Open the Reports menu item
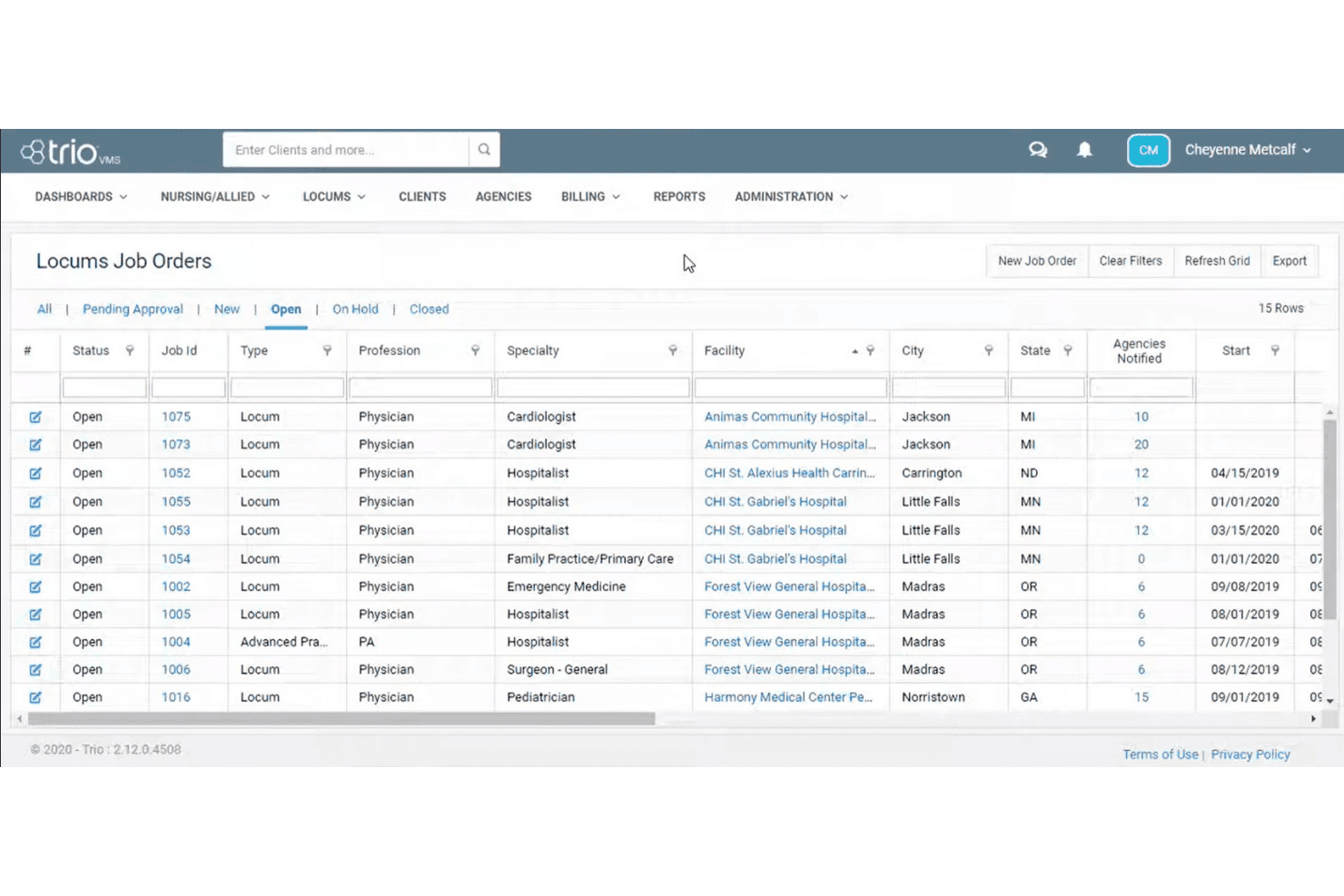The image size is (1344, 896). click(679, 197)
